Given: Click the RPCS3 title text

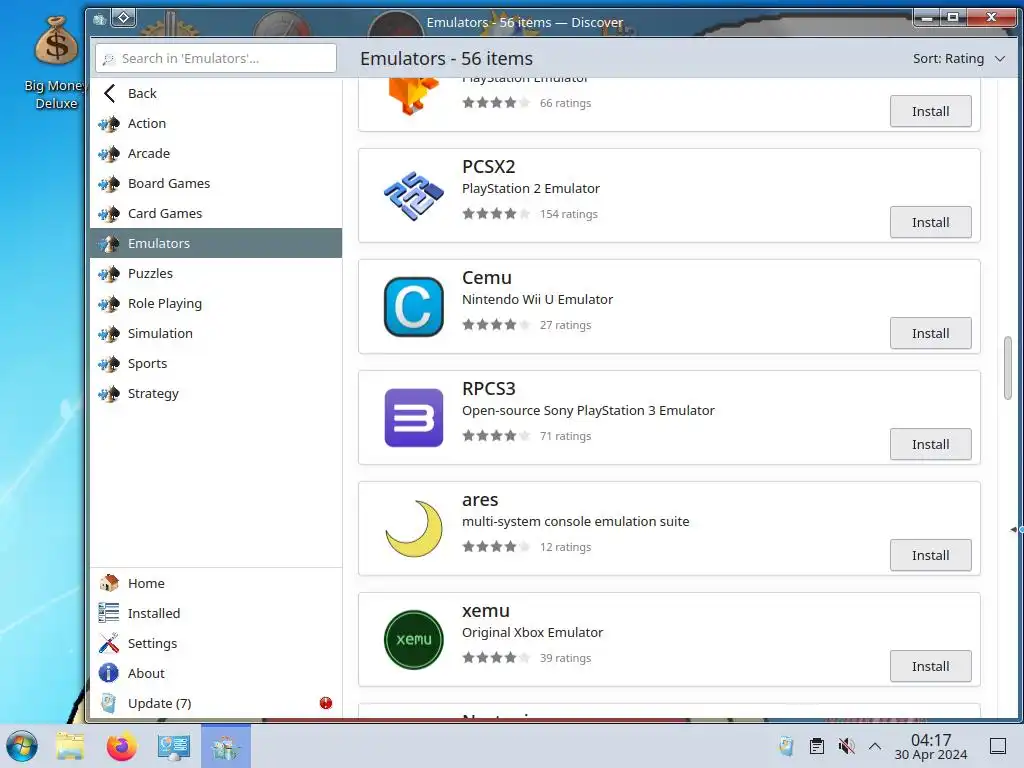Looking at the screenshot, I should coord(488,389).
